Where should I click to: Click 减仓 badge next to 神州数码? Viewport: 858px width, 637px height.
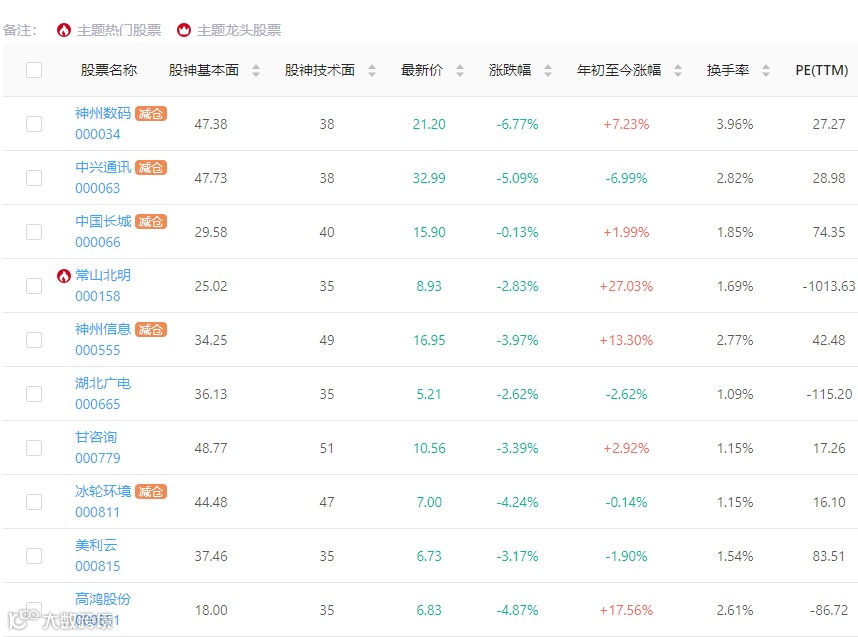click(x=150, y=113)
